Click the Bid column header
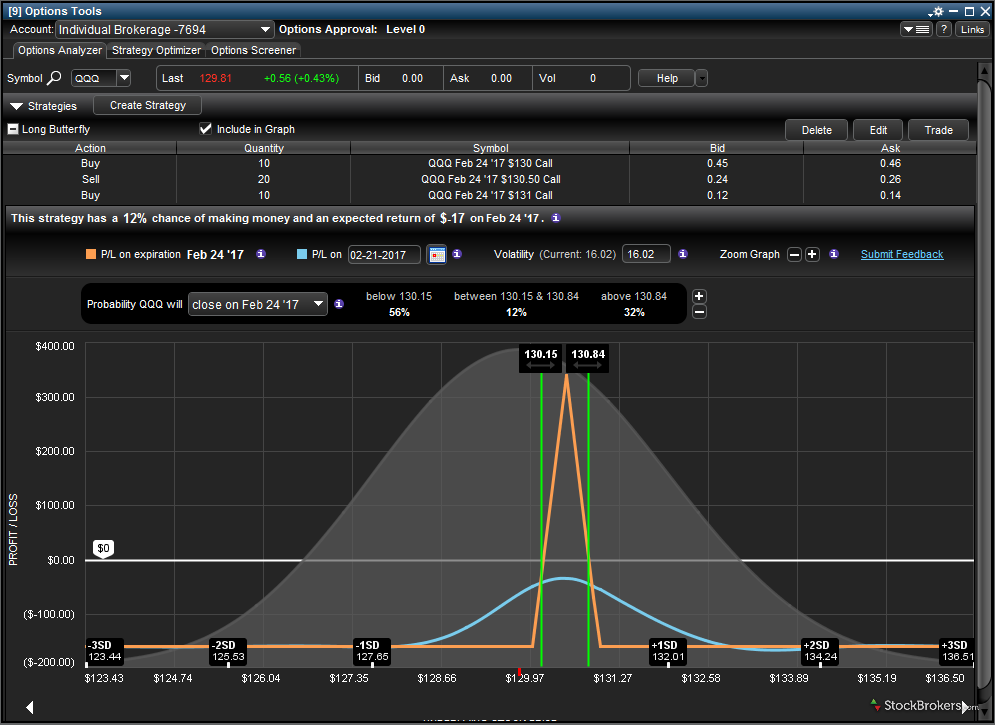This screenshot has width=995, height=725. point(717,148)
